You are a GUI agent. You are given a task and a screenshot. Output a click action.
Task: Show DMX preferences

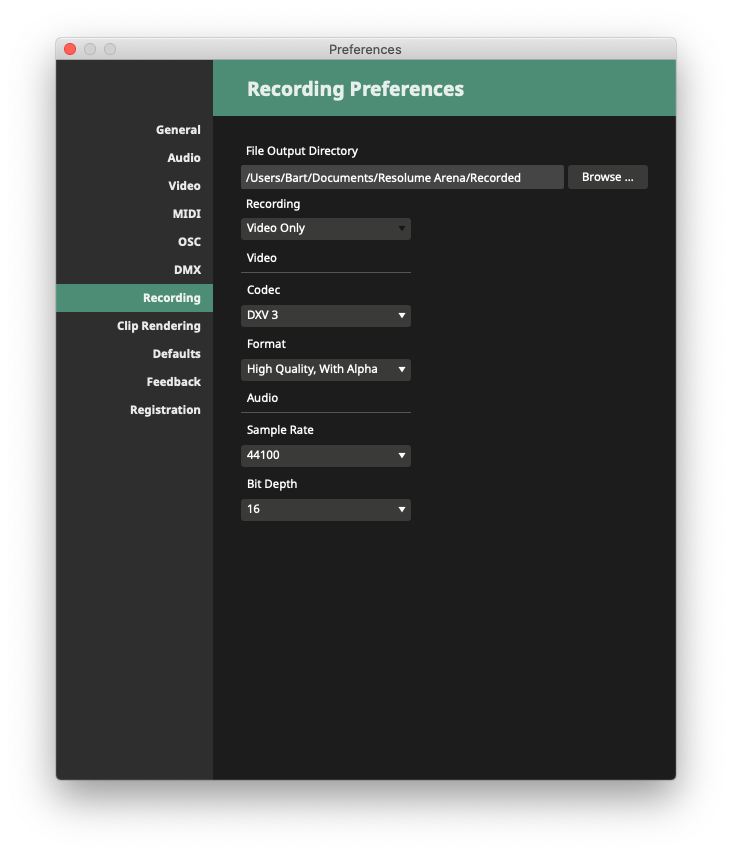(x=187, y=270)
